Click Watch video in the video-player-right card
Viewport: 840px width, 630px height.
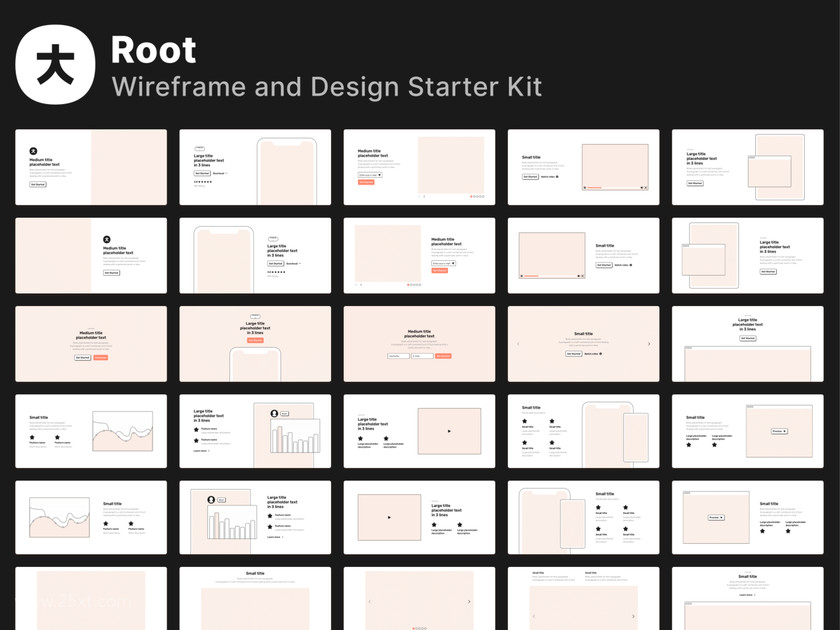[x=549, y=176]
